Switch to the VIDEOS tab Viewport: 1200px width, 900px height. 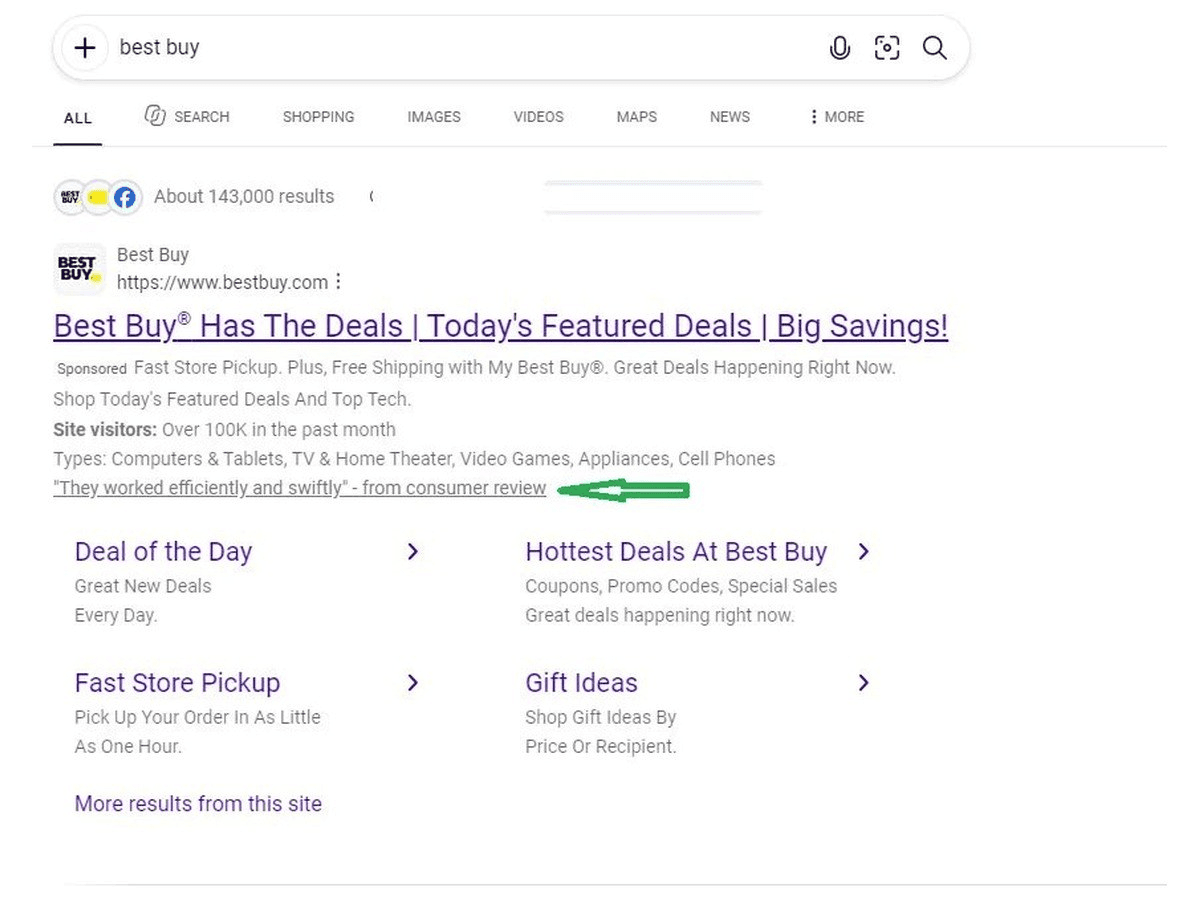(x=539, y=117)
